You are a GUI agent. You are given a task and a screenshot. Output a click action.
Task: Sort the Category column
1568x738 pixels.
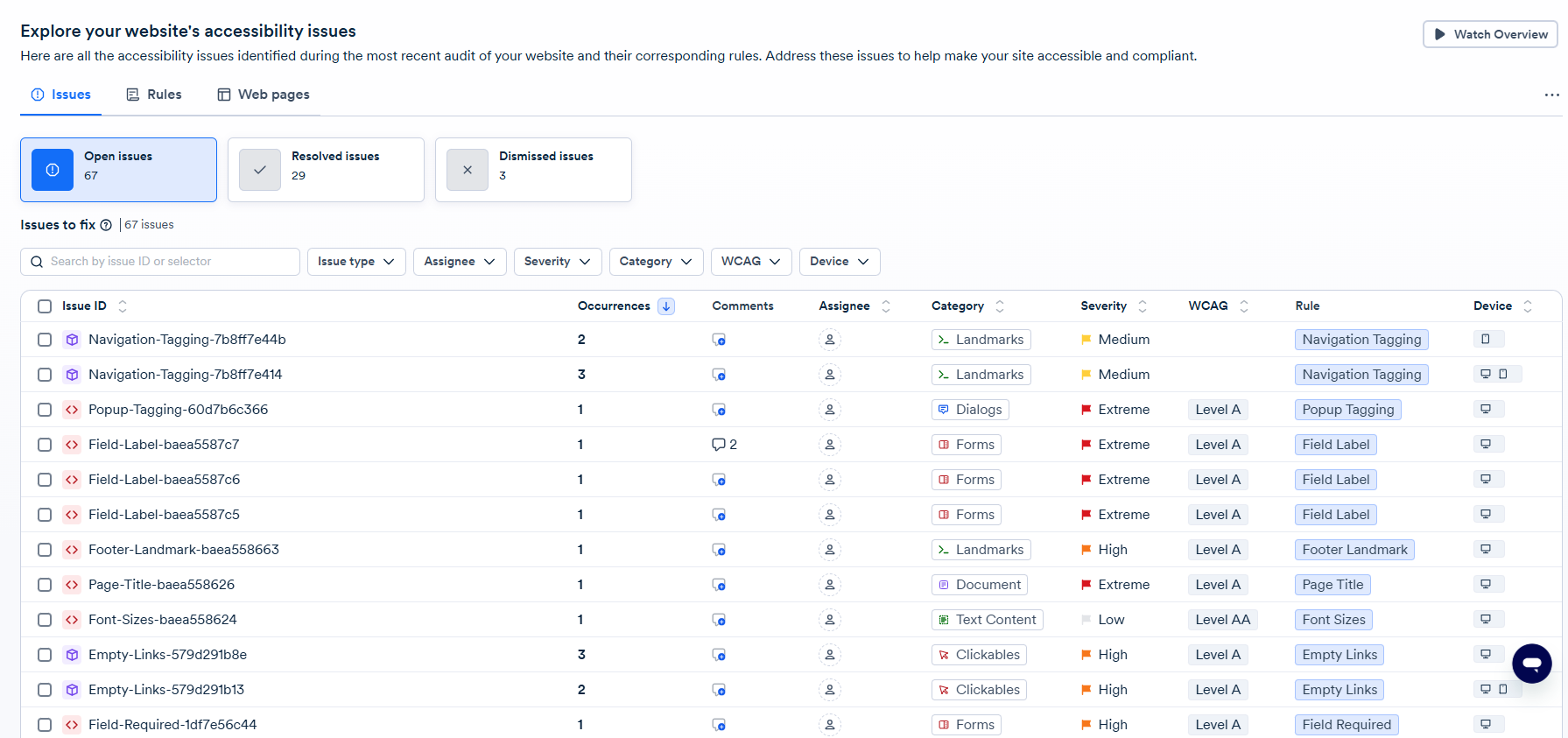1000,306
